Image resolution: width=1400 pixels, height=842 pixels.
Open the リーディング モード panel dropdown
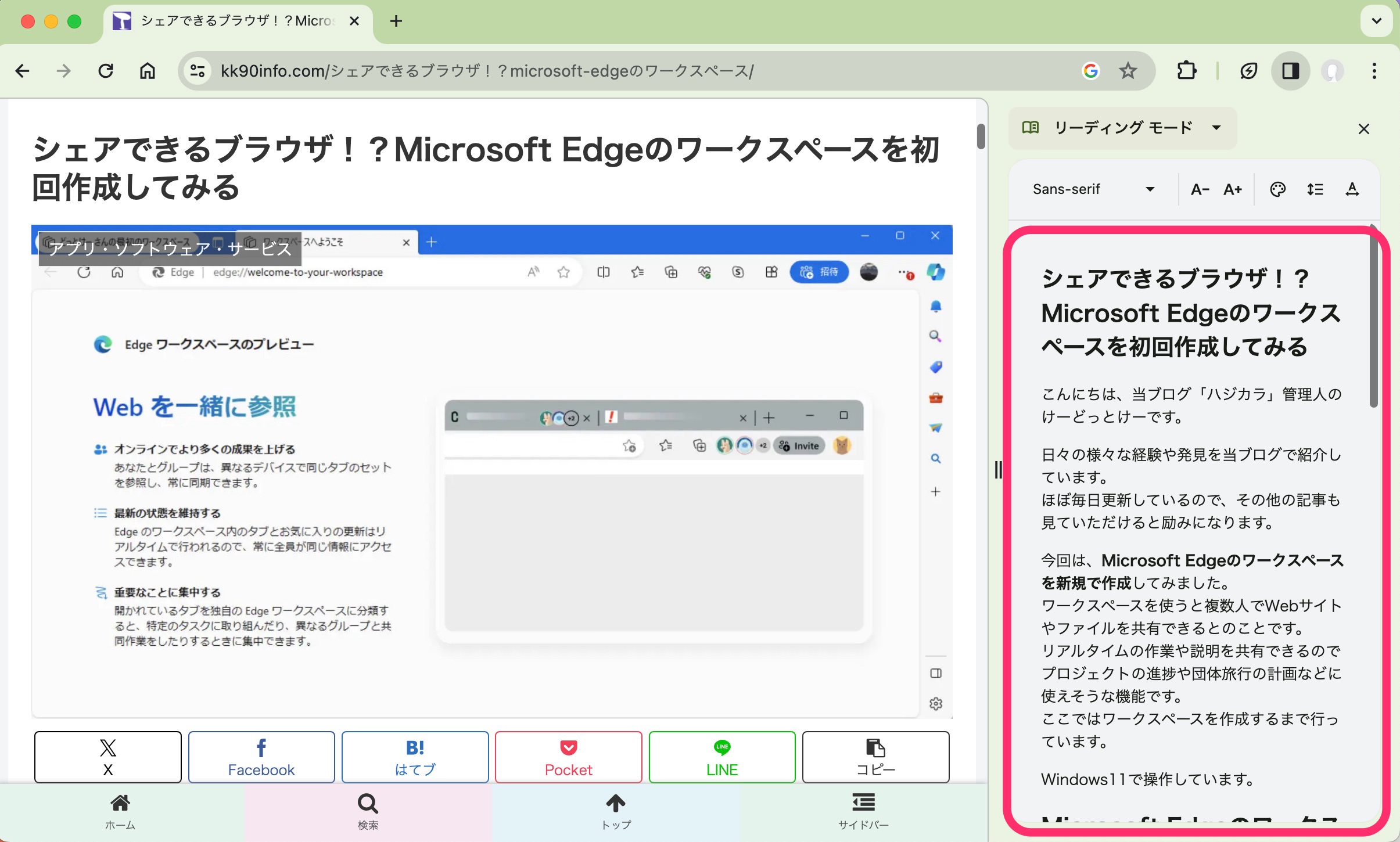[x=1122, y=128]
